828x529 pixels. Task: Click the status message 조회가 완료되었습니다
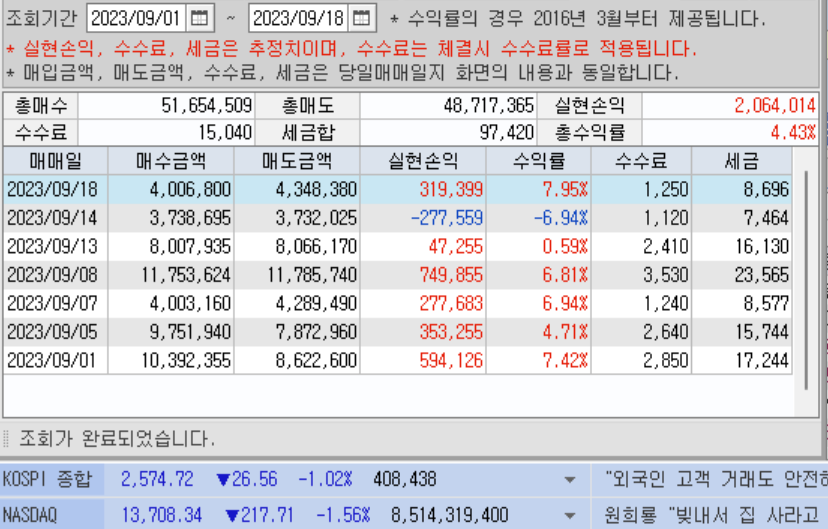coord(117,438)
